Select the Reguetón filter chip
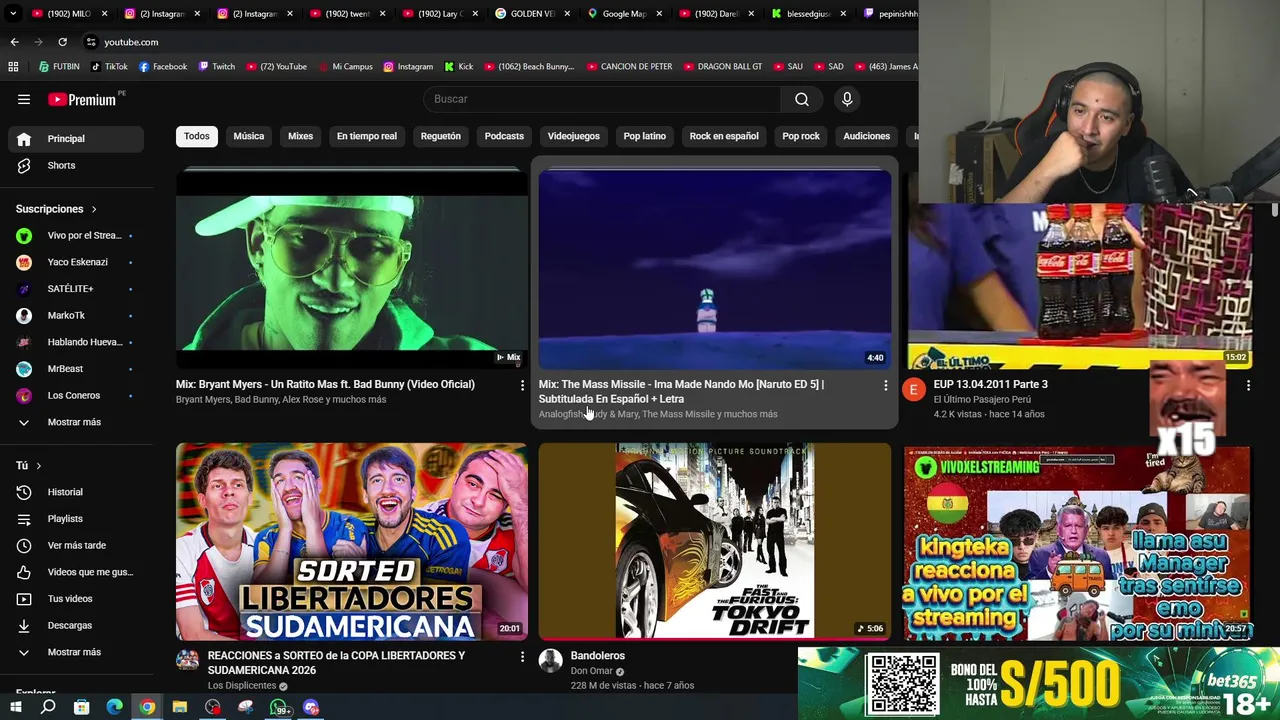 [441, 136]
